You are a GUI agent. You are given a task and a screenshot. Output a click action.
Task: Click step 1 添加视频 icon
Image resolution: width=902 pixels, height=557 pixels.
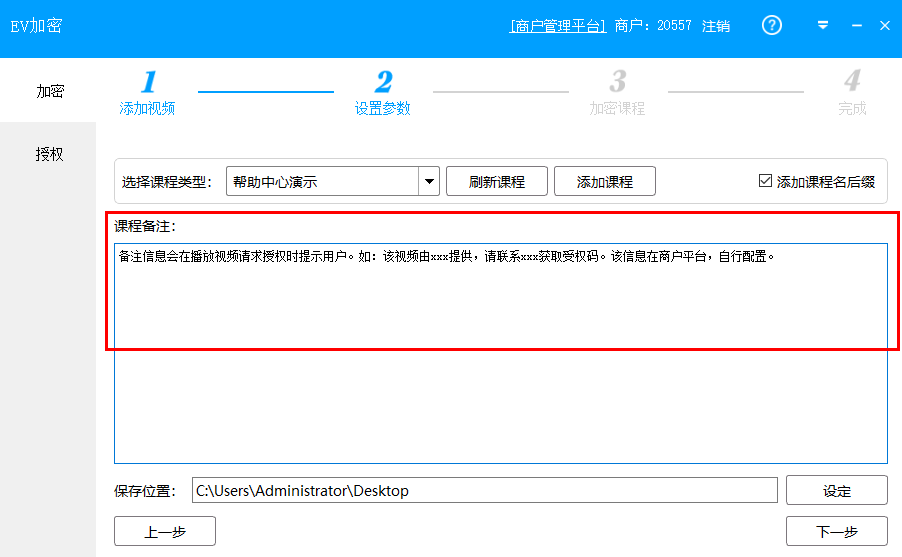pyautogui.click(x=148, y=82)
